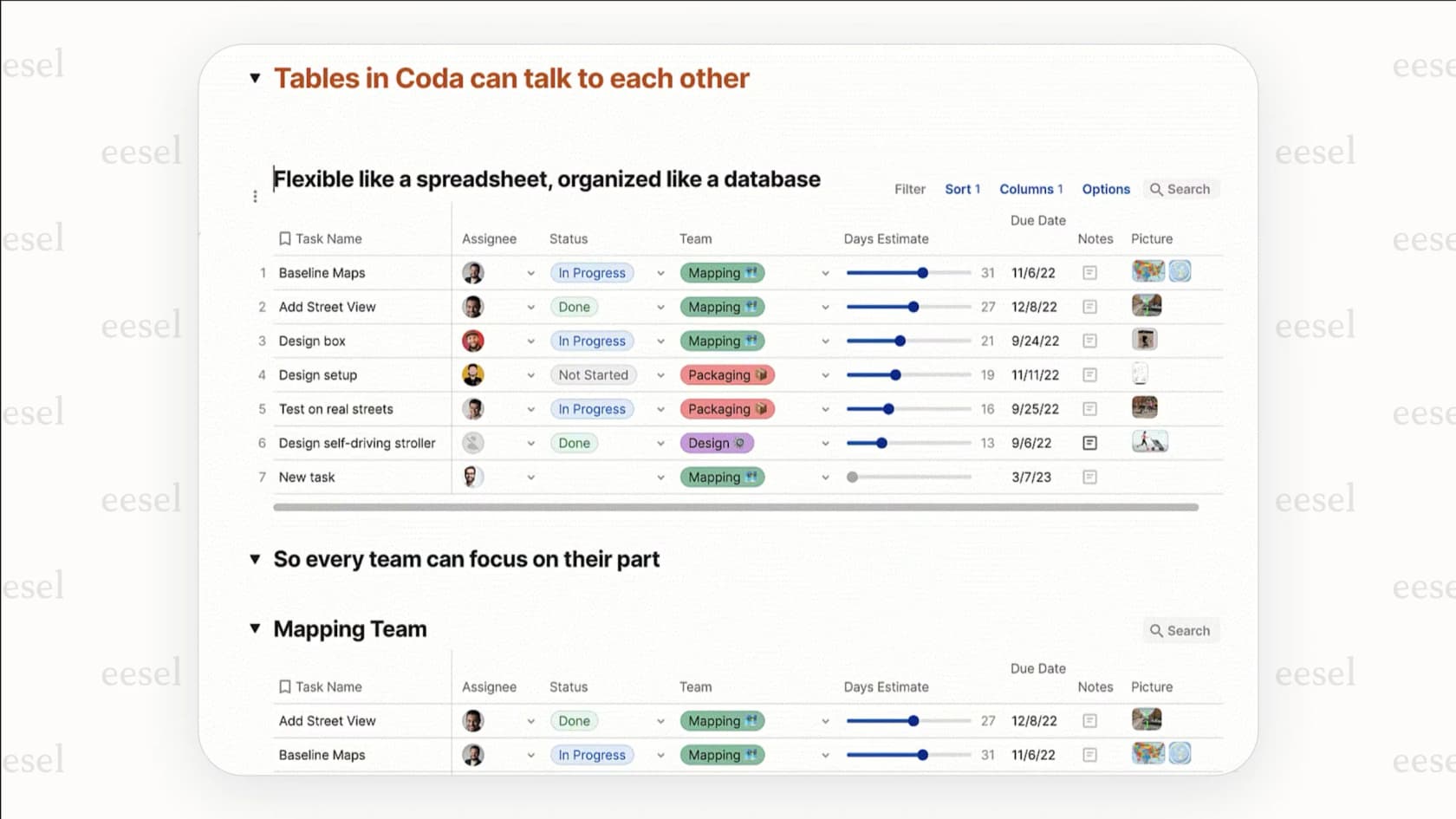Open the team dropdown for Design setup
The height and width of the screenshot is (819, 1456).
(825, 375)
